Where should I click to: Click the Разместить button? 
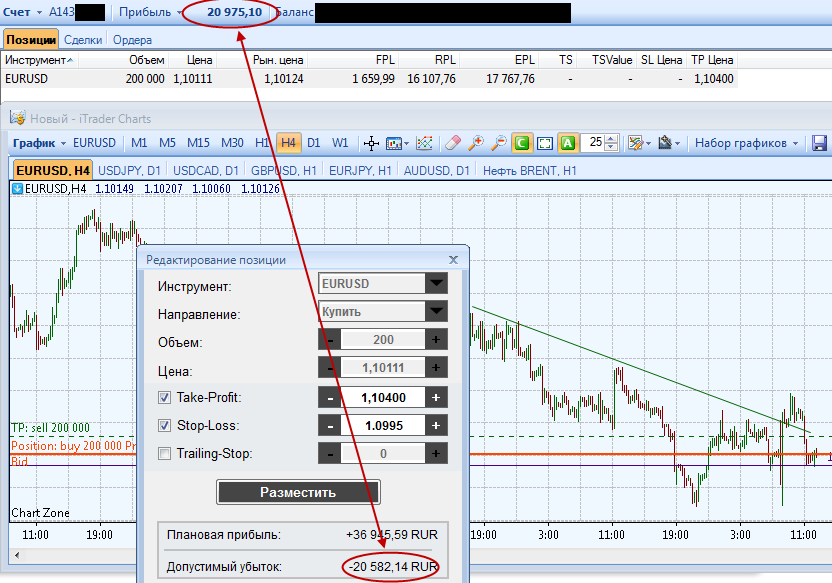click(298, 492)
